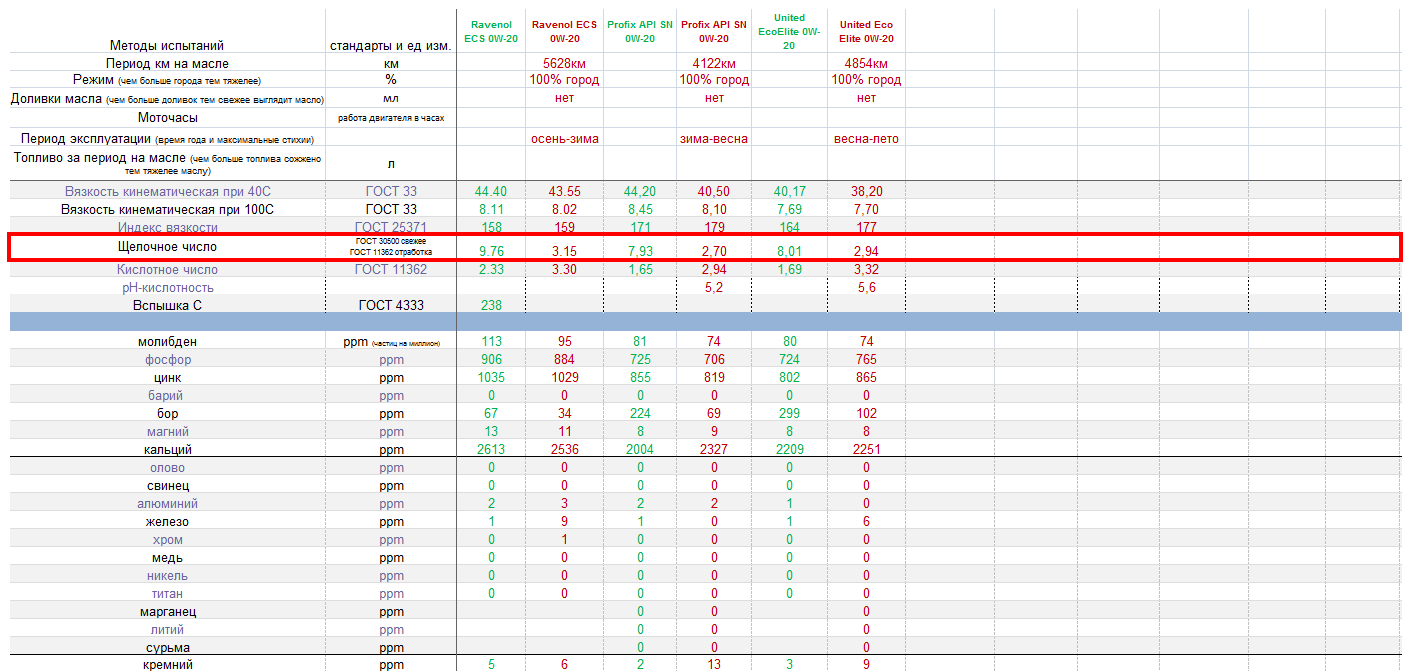Image resolution: width=1412 pixels, height=671 pixels.
Task: Click the 'молибден' row label
Action: pos(167,341)
